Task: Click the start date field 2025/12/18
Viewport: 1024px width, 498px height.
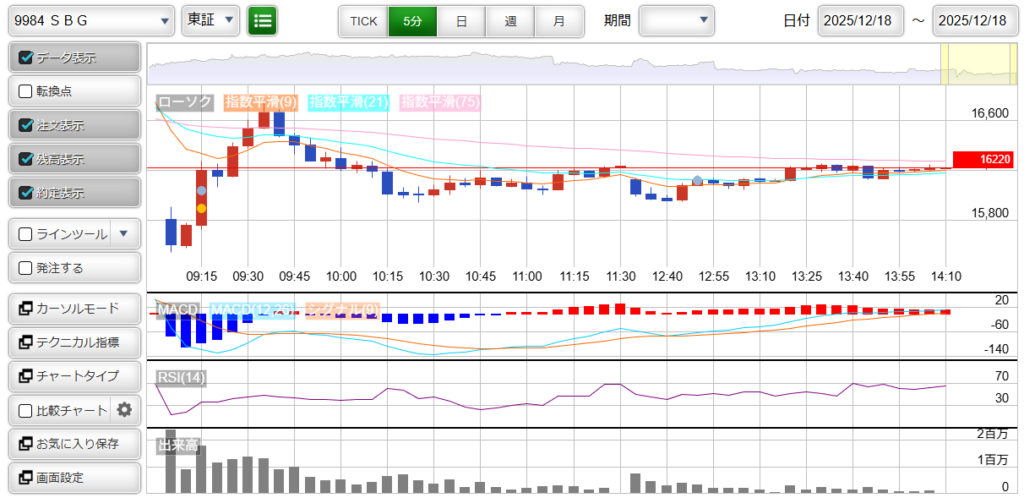Action: tap(860, 20)
